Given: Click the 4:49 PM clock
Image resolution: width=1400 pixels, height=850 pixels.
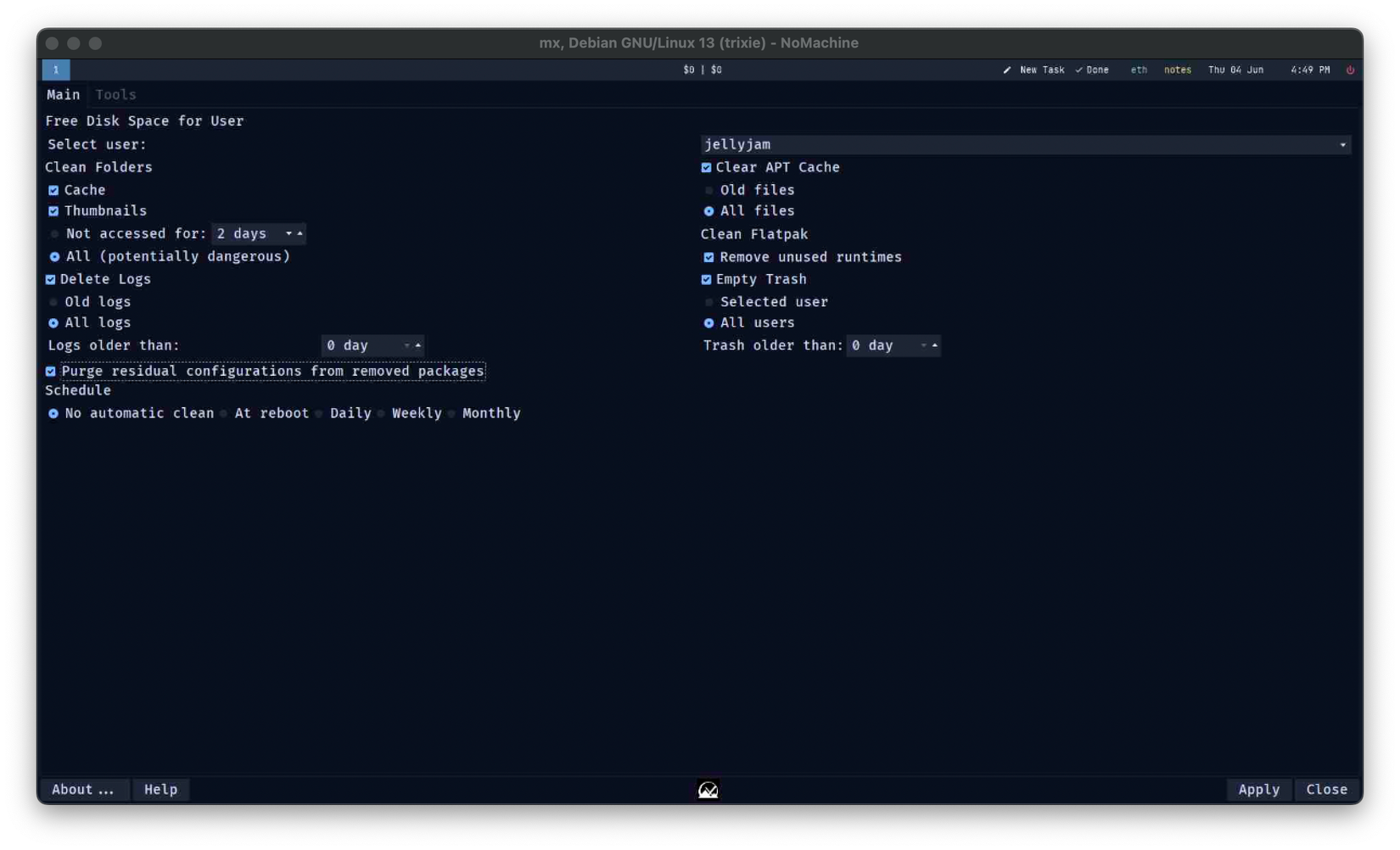Looking at the screenshot, I should click(1310, 70).
